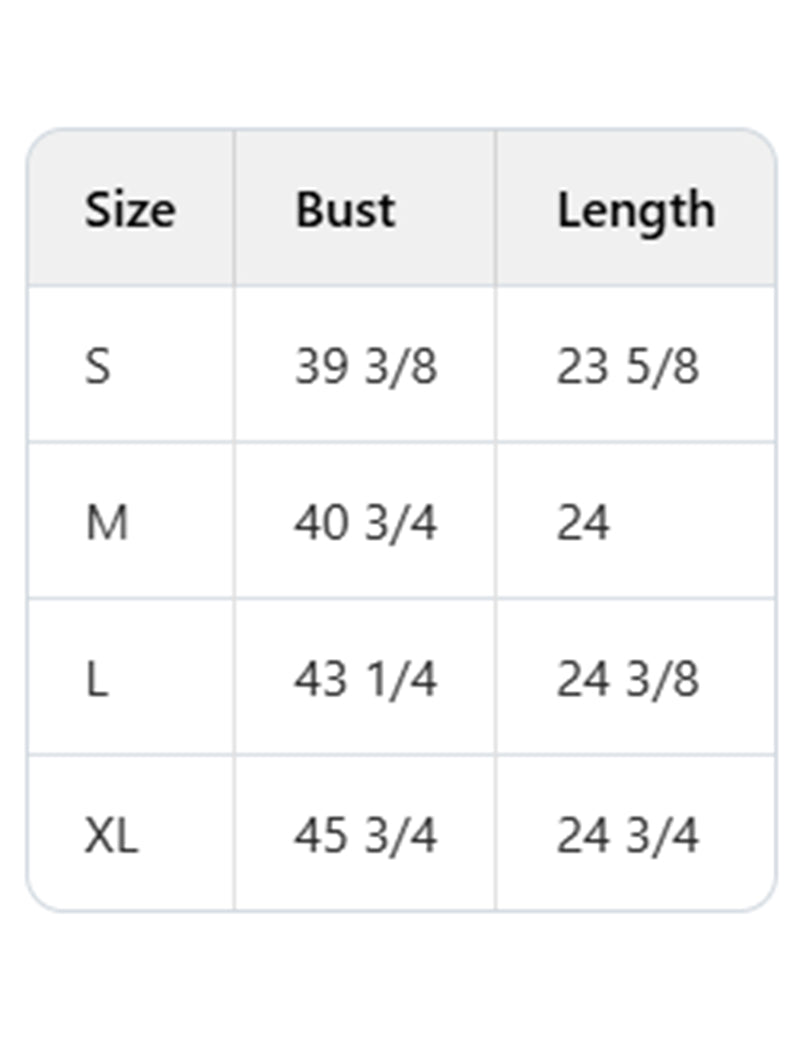
Task: Click the divider between Bust and Length headers
Action: 495,208
